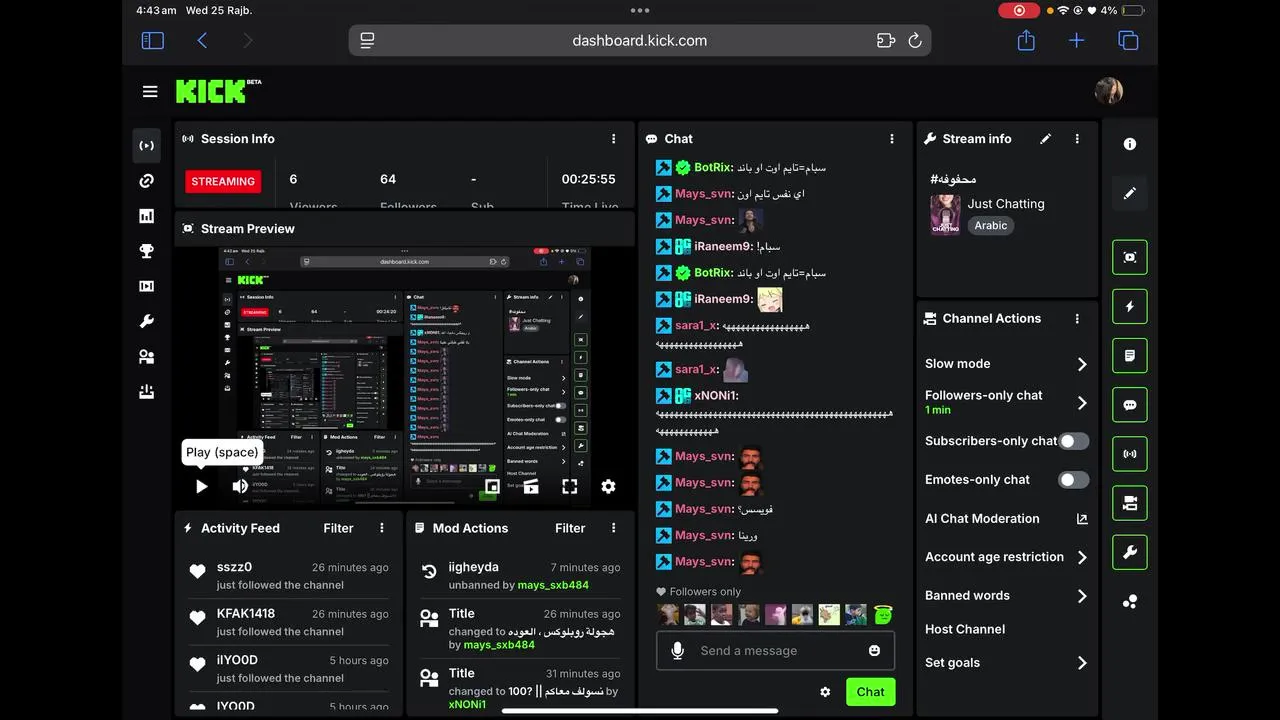Click the Just Chatting category thumbnail
The width and height of the screenshot is (1280, 720).
[945, 215]
